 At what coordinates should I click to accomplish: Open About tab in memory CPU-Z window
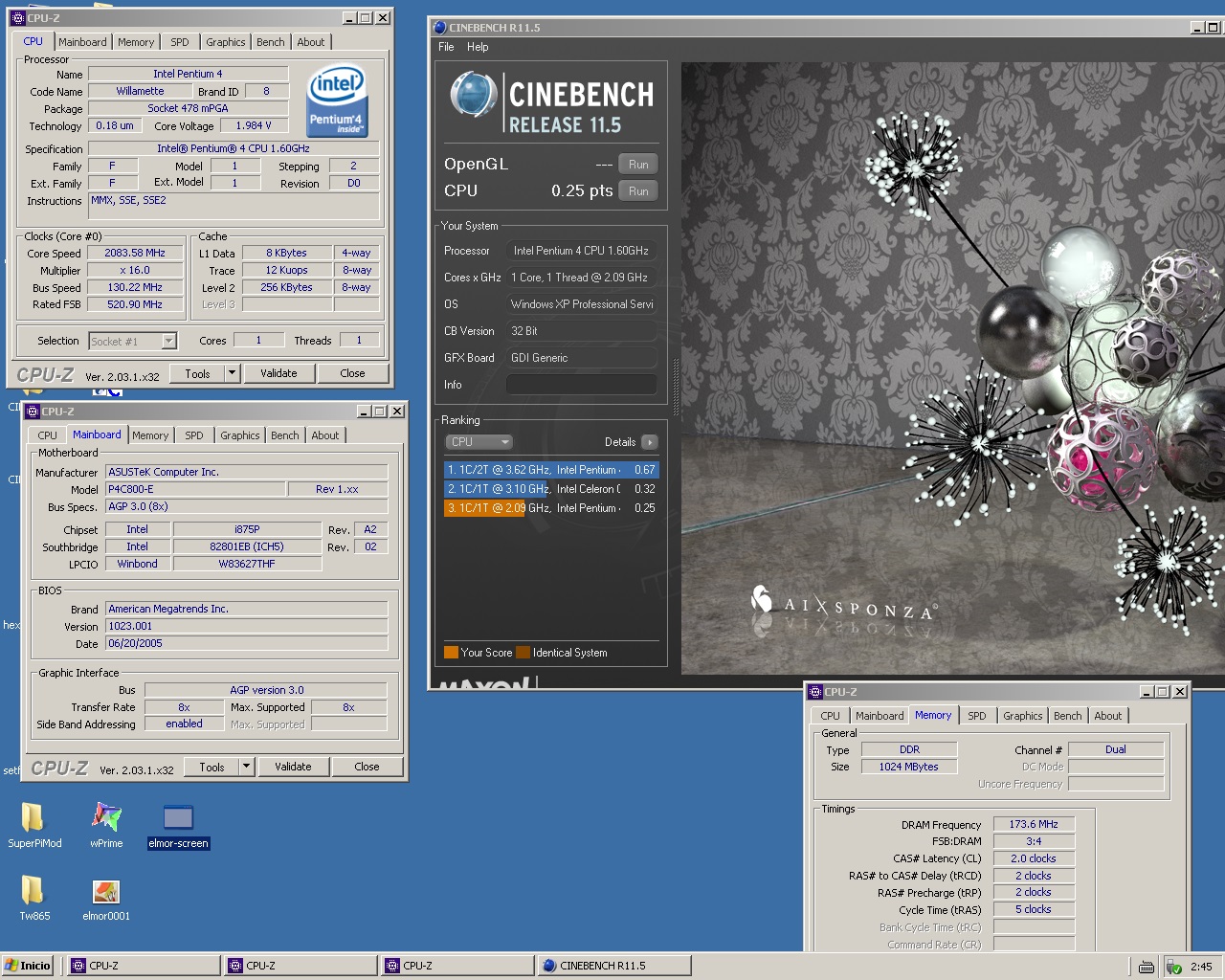1107,716
